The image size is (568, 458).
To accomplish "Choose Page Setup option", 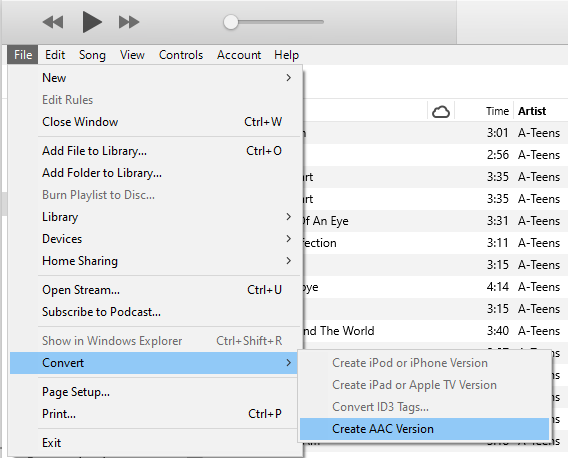I will point(155,392).
